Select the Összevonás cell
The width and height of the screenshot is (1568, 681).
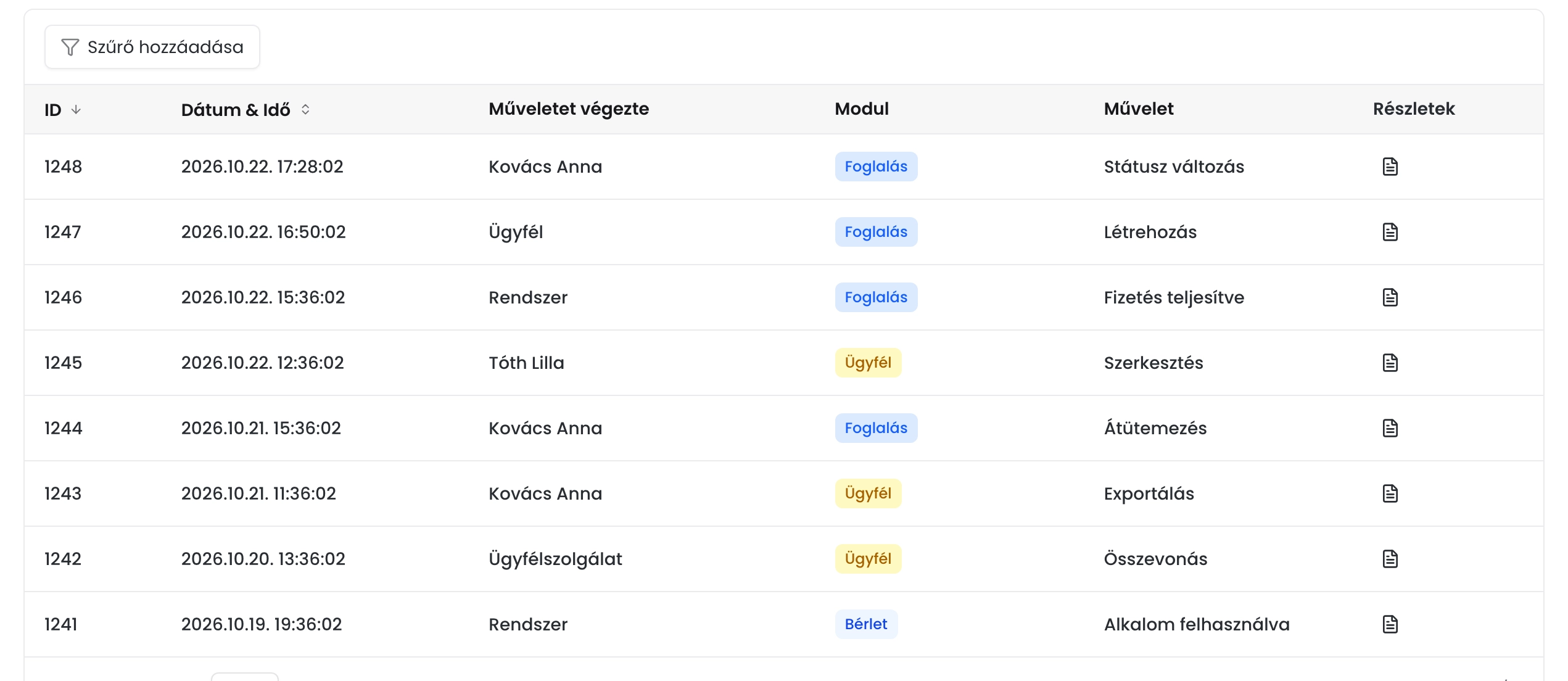pyautogui.click(x=1155, y=559)
